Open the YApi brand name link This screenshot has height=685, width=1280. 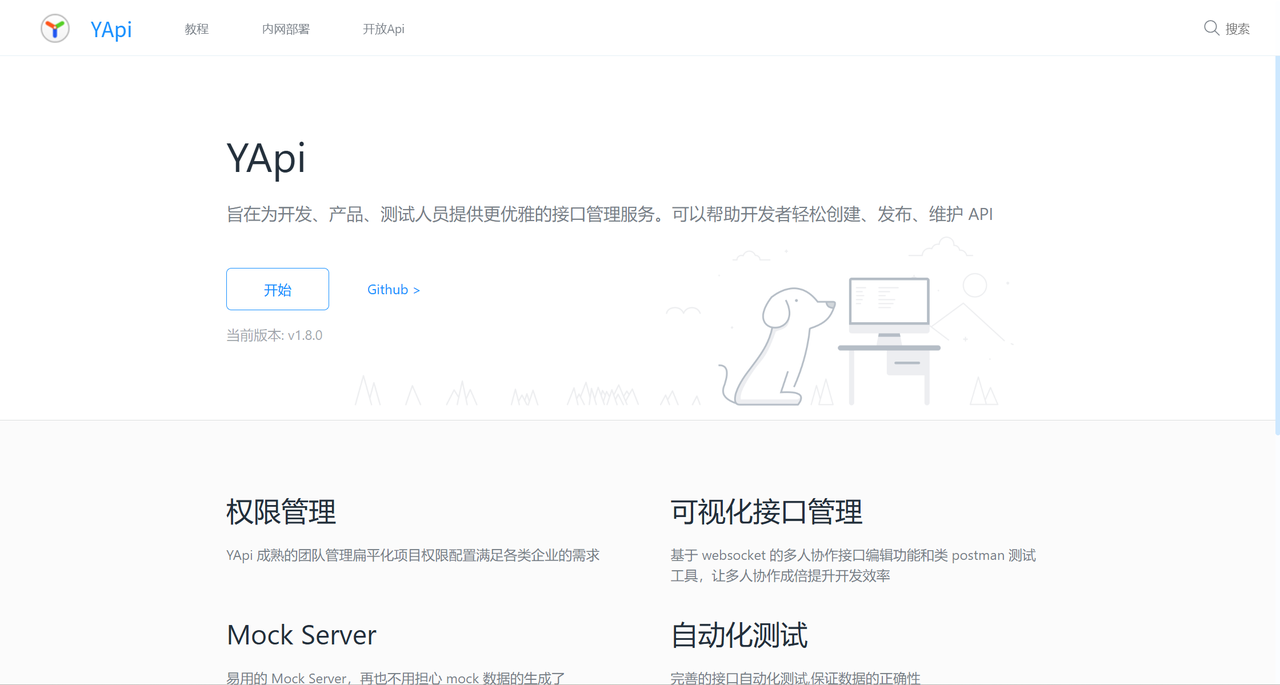[x=111, y=29]
